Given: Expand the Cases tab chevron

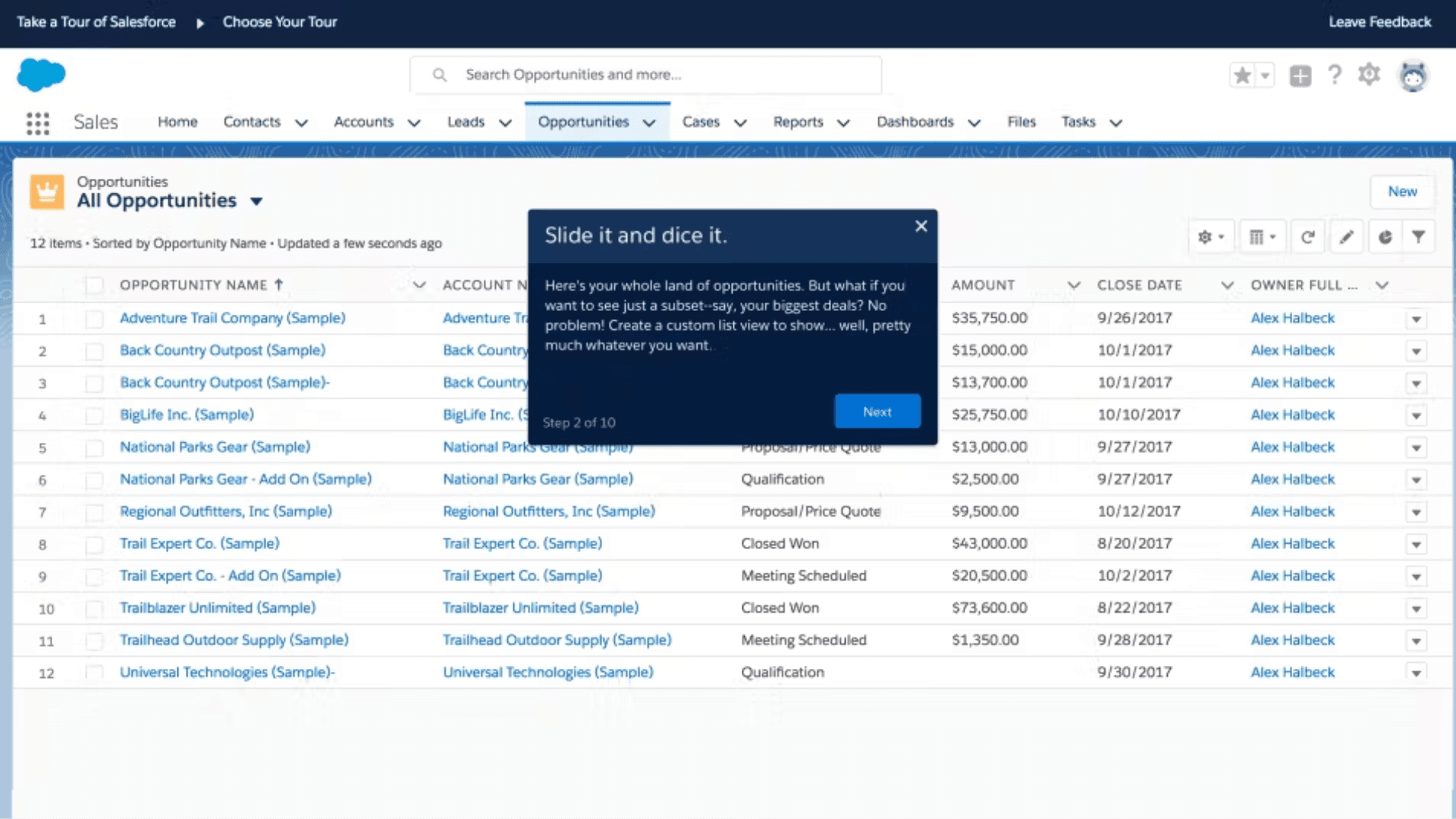Looking at the screenshot, I should 740,123.
